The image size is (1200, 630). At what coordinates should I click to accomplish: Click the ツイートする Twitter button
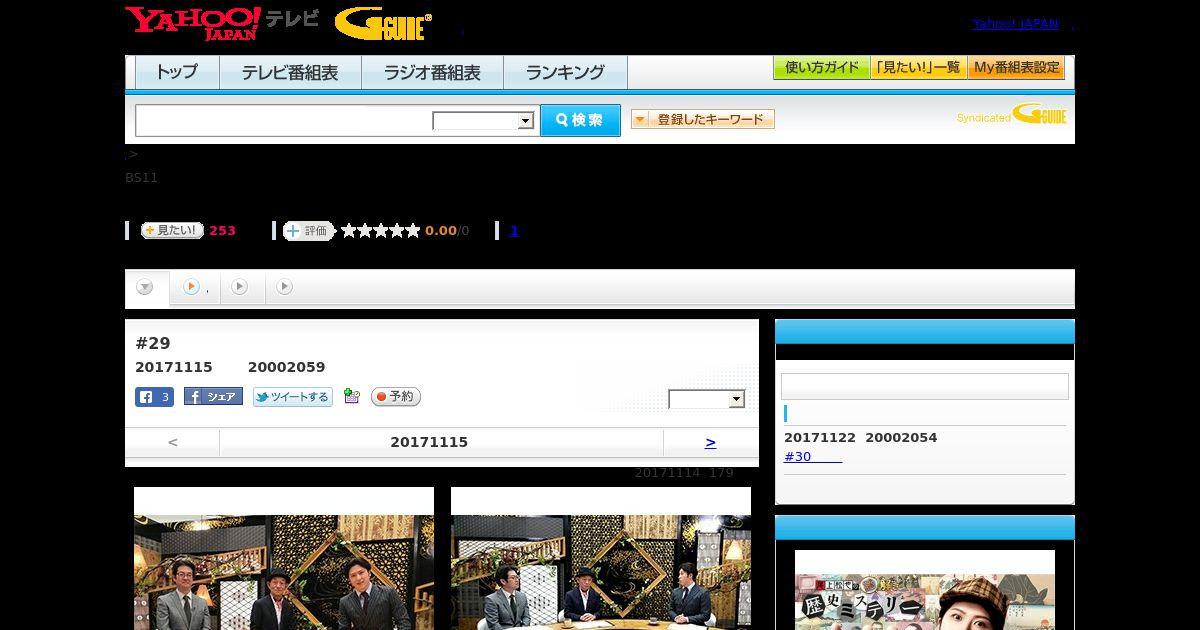[x=292, y=397]
